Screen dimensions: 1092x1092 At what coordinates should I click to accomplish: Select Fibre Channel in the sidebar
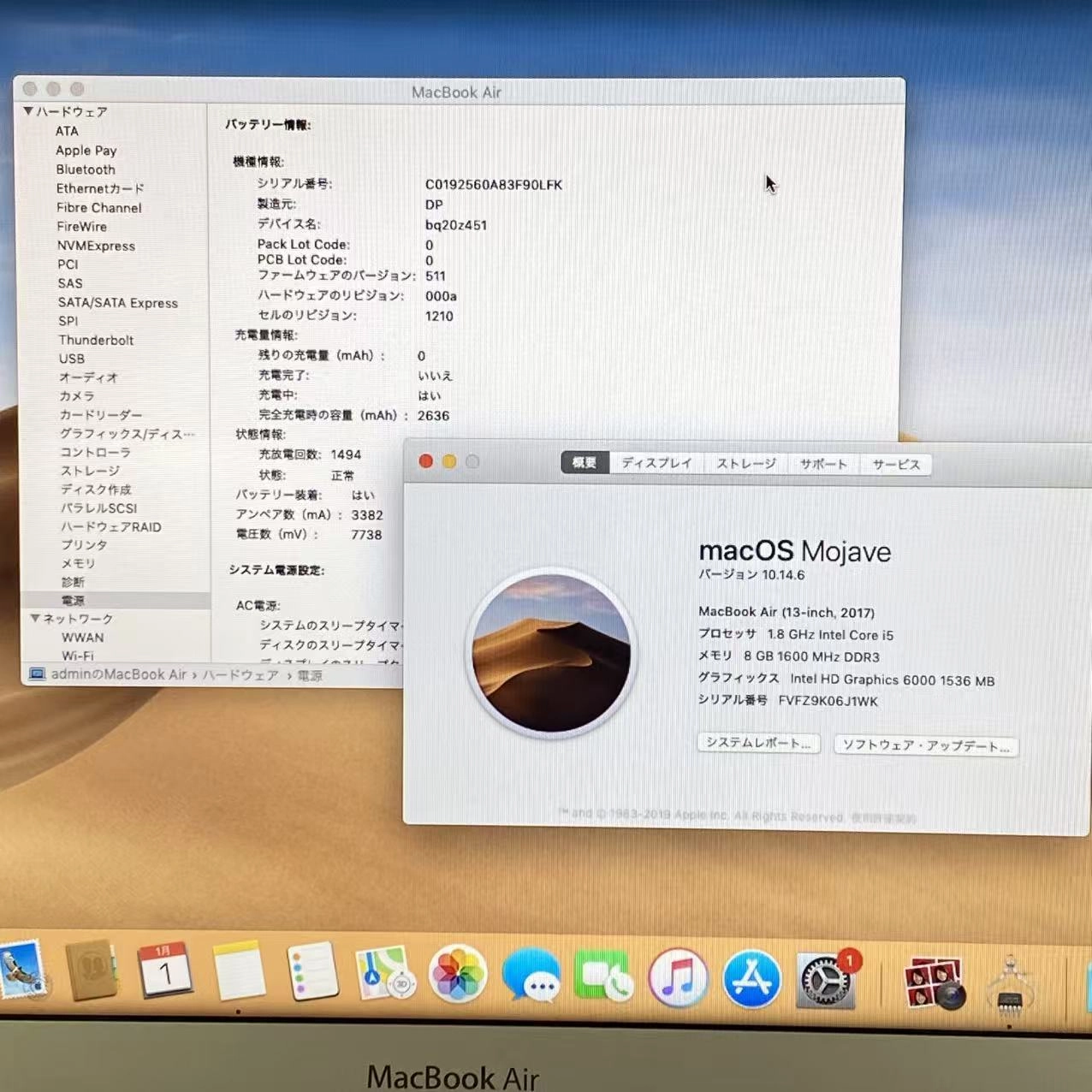coord(99,207)
